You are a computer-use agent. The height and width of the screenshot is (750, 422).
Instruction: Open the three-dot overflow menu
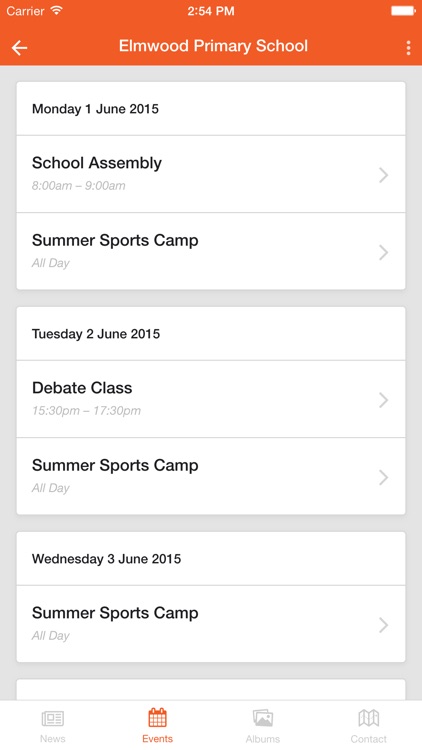pos(408,47)
